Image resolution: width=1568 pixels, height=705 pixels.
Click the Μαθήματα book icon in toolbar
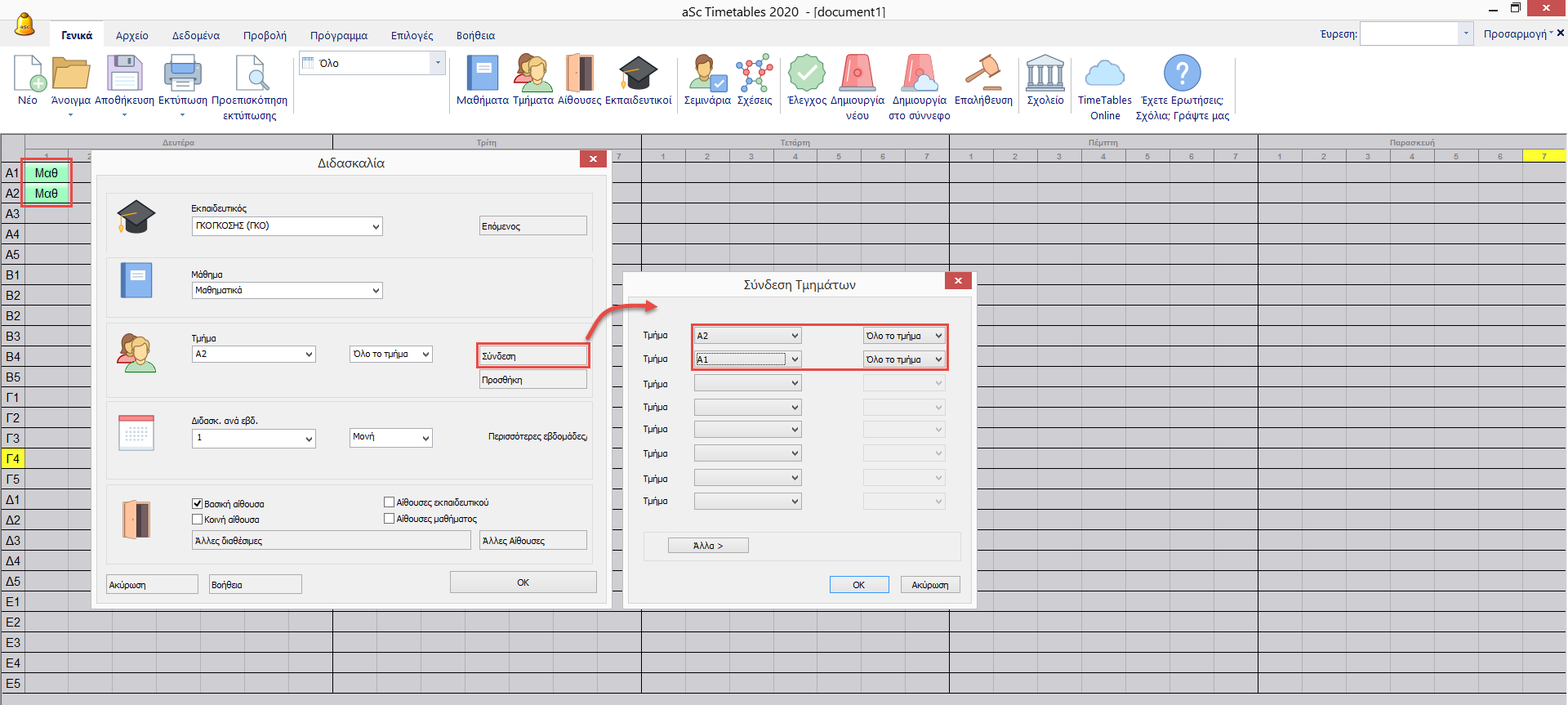482,74
